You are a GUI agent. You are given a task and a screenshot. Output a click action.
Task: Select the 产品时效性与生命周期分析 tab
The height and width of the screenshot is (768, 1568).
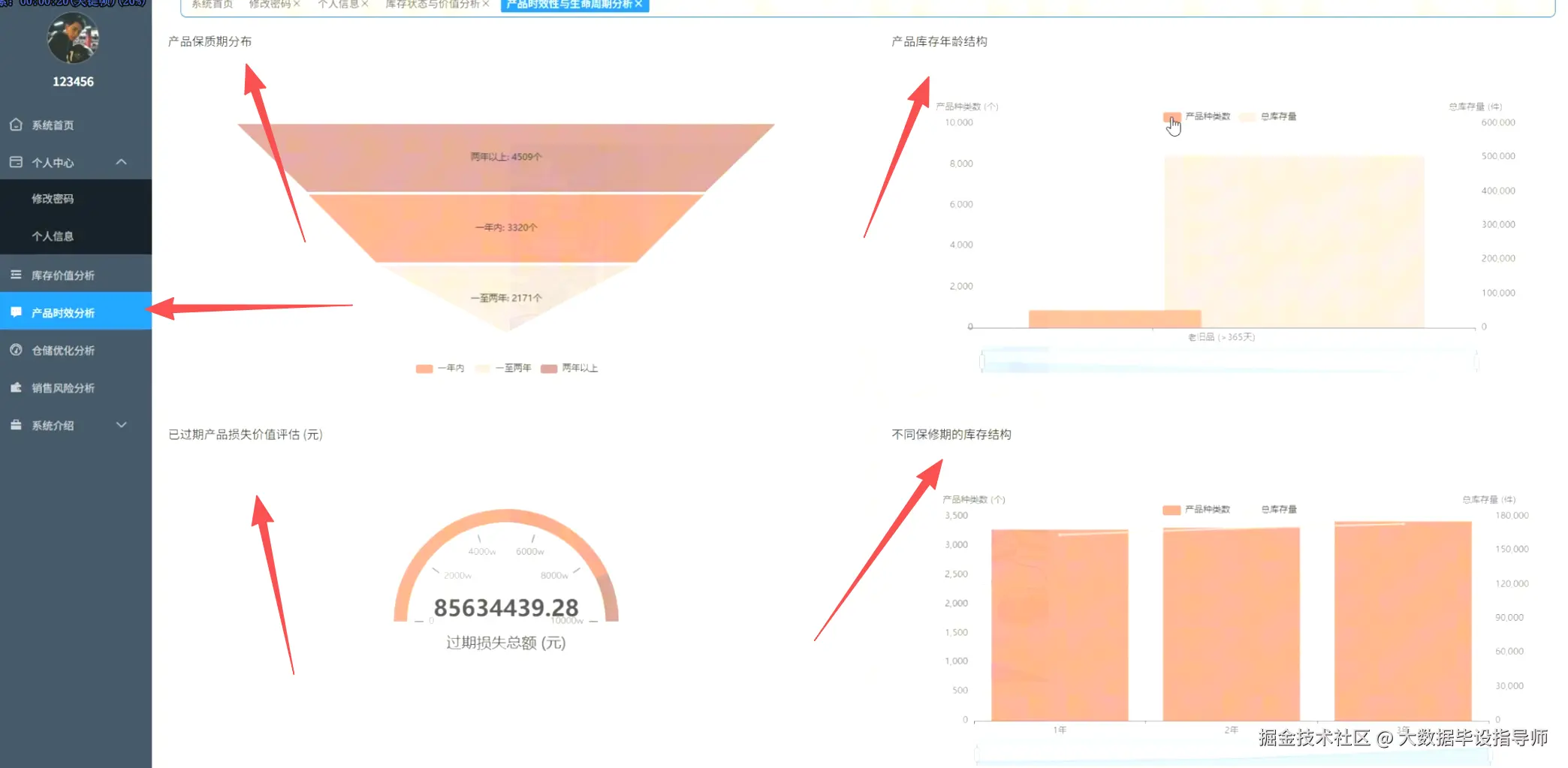click(568, 5)
